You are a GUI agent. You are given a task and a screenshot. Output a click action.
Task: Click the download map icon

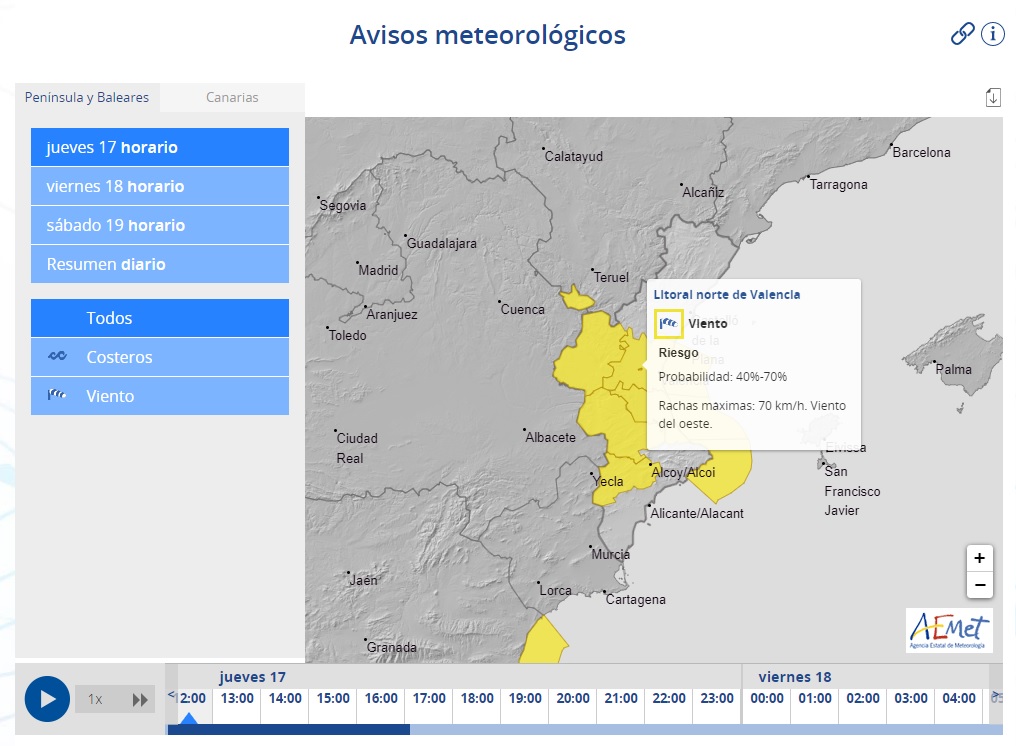pos(992,97)
